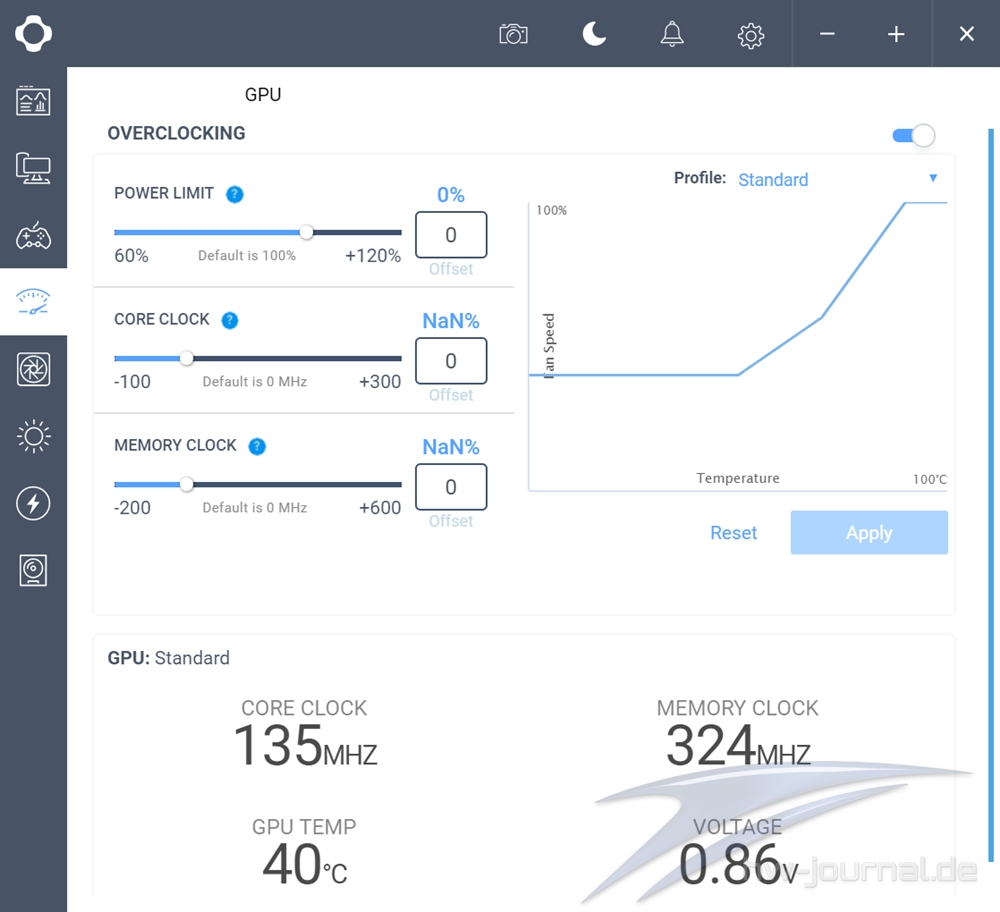Open settings gear icon
The height and width of the screenshot is (912, 1000).
tap(750, 35)
